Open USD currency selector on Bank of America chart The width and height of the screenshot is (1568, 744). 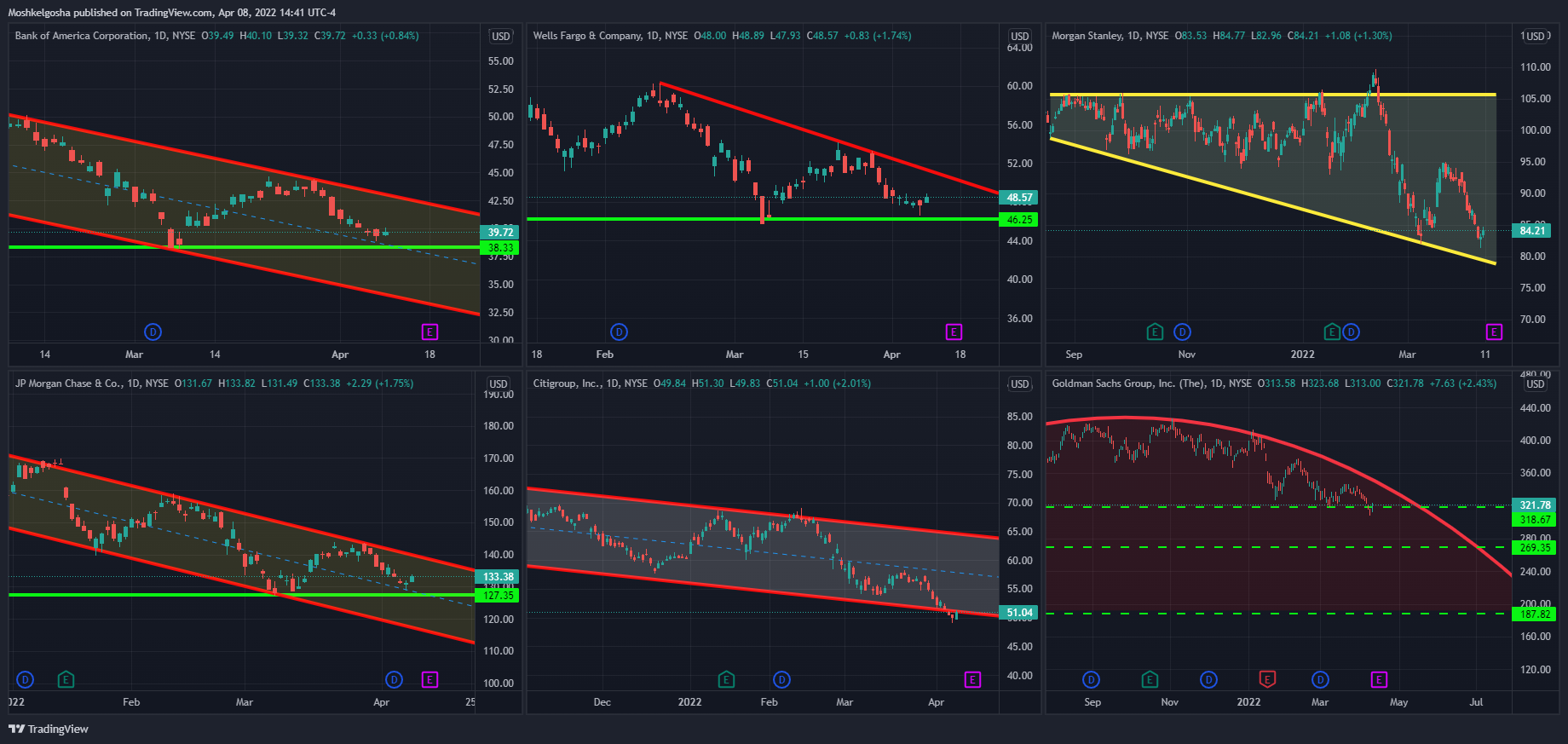[x=501, y=36]
